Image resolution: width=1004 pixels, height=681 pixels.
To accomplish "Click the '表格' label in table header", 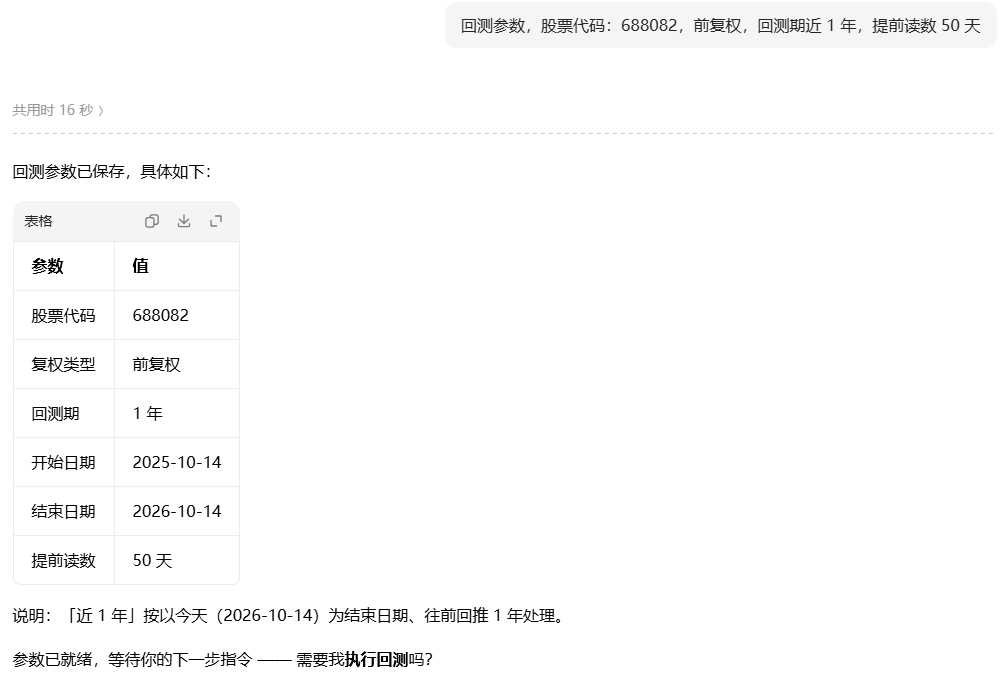I will coord(38,221).
